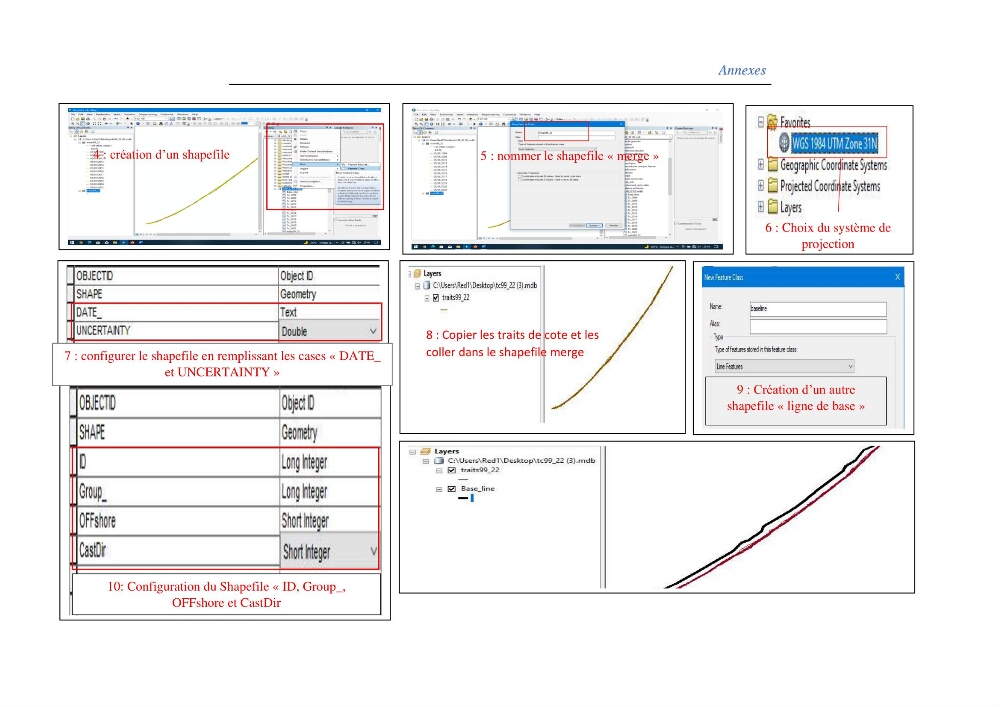
Task: Click the Projected Coordinate Systems folder icon
Action: pos(772,186)
